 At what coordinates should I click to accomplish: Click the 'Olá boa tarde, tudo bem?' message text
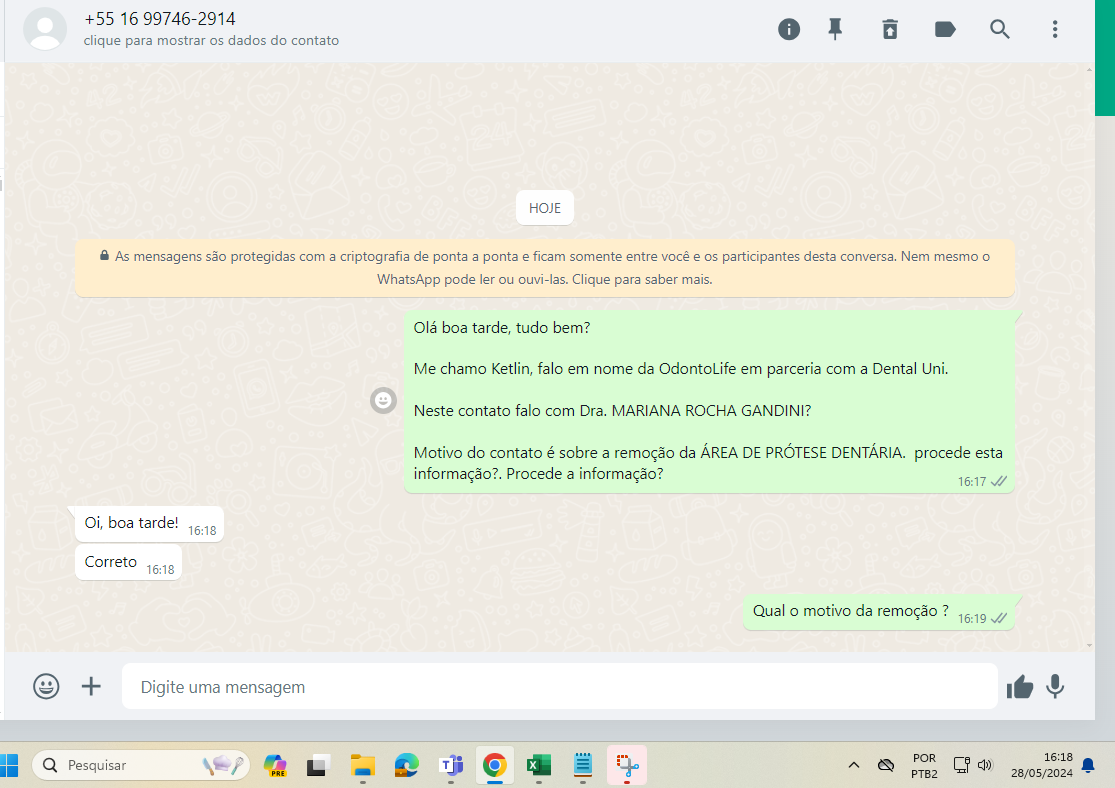point(502,328)
